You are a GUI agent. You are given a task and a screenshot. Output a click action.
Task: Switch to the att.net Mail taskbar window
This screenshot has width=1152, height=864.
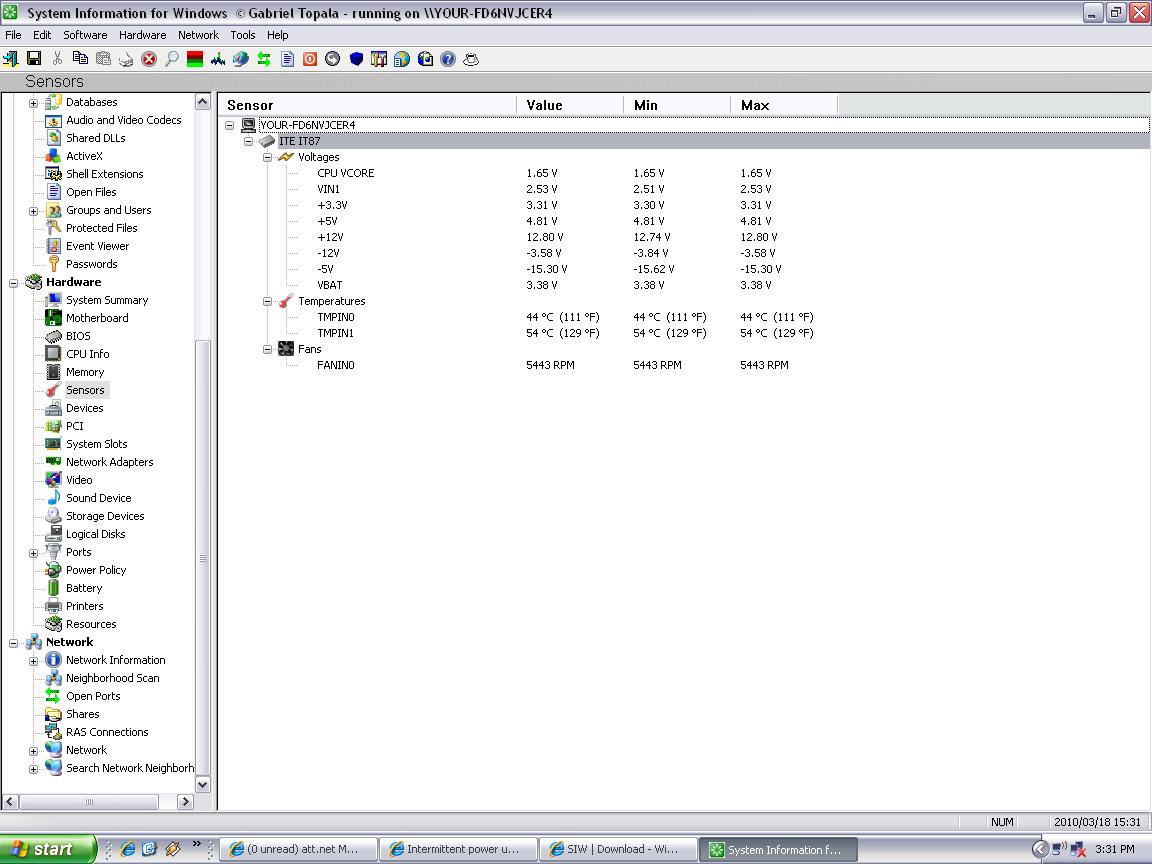pyautogui.click(x=299, y=849)
